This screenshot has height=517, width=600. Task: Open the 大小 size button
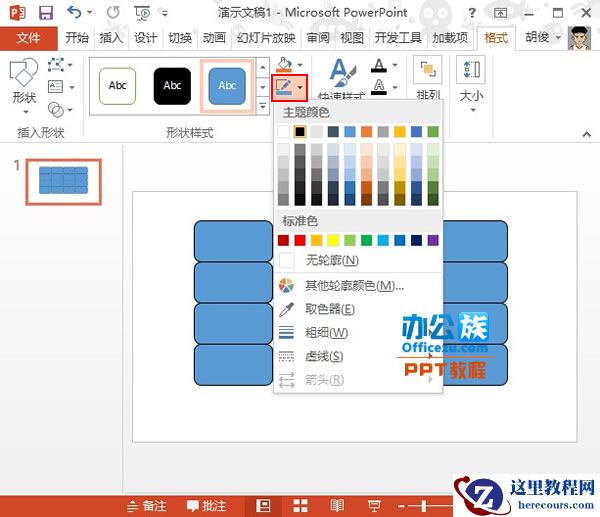point(471,84)
